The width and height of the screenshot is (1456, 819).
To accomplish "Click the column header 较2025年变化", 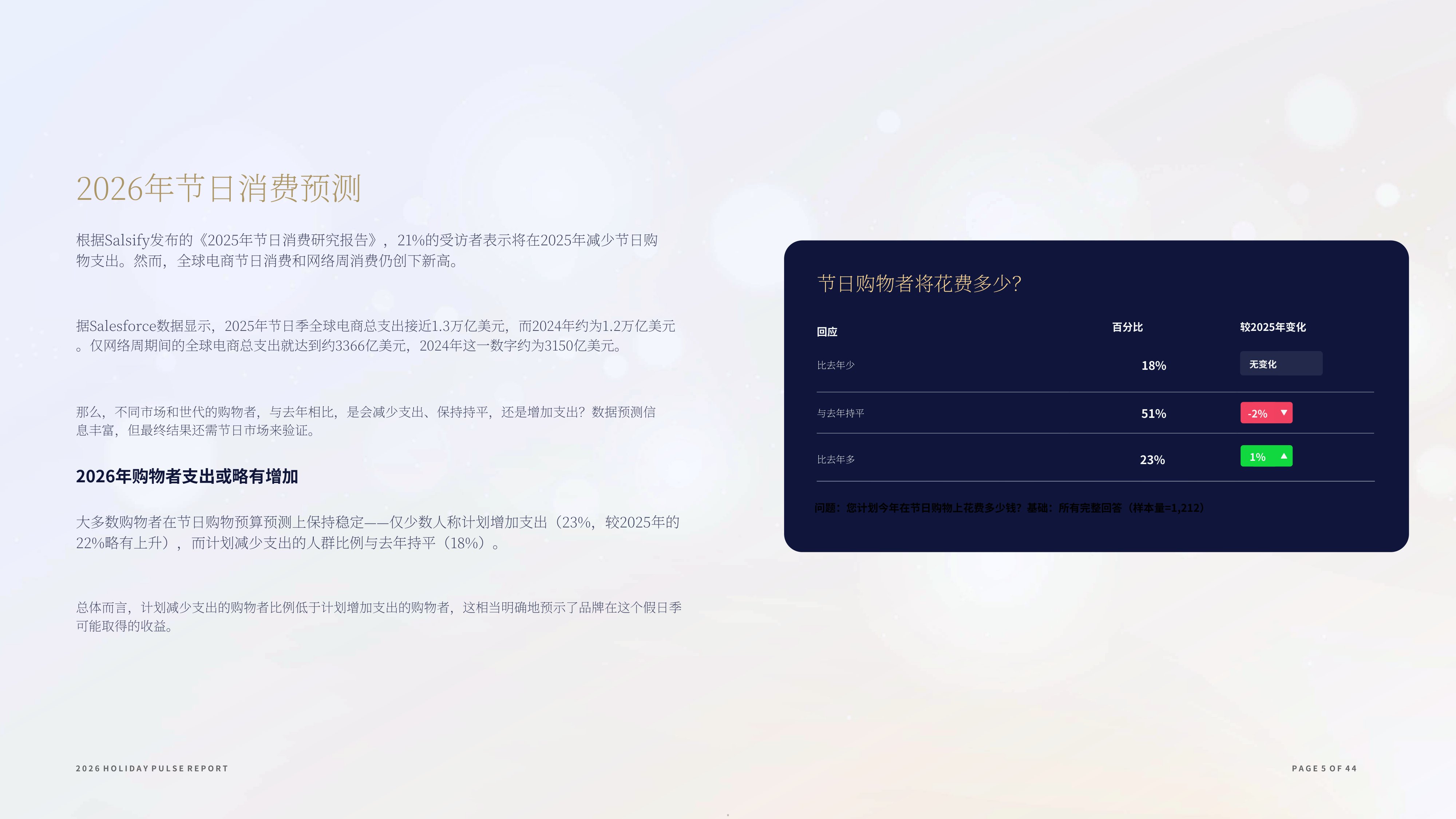I will click(1273, 327).
